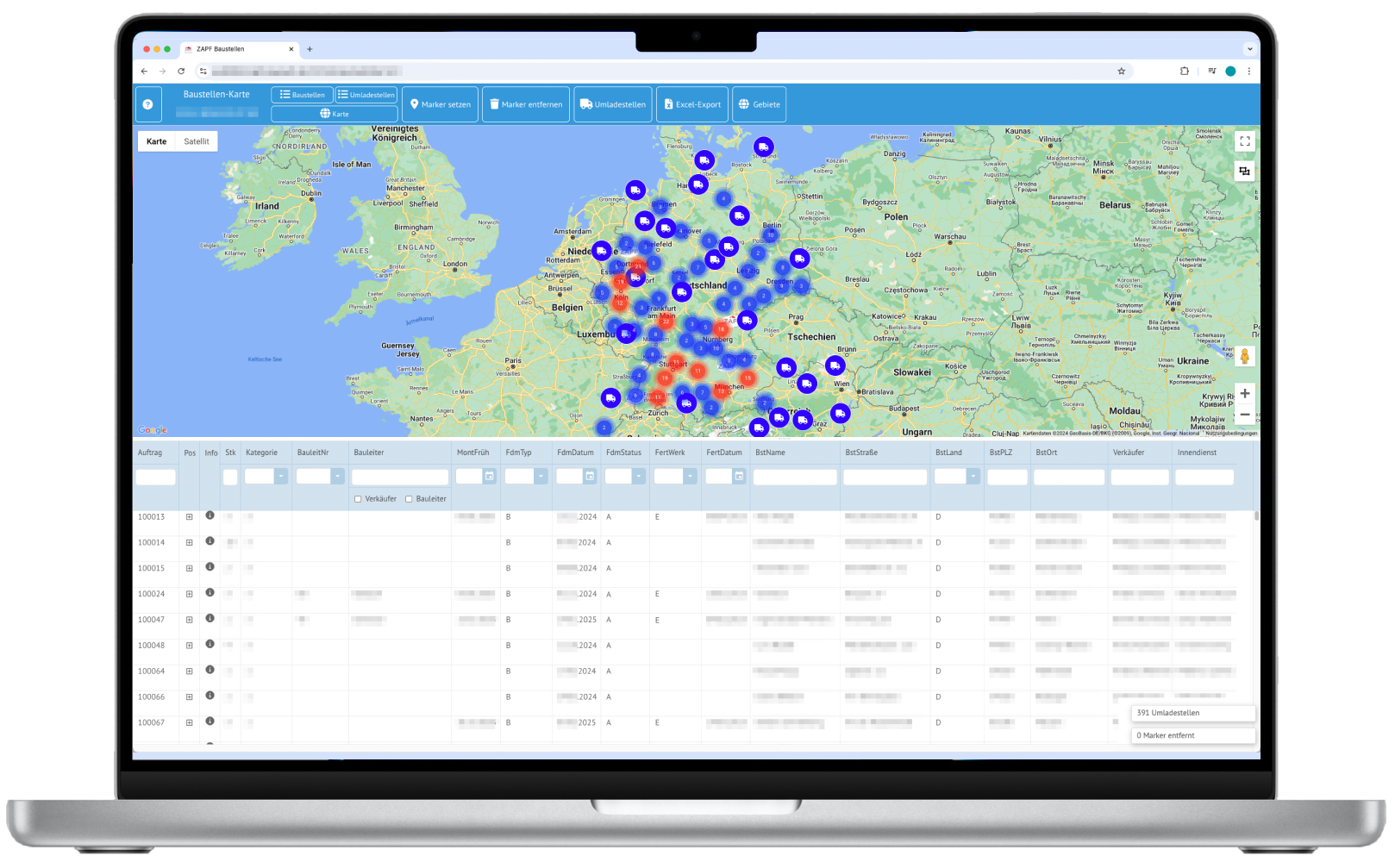The height and width of the screenshot is (868, 1395).
Task: Click the rectangle selection tool on map
Action: point(1244,172)
